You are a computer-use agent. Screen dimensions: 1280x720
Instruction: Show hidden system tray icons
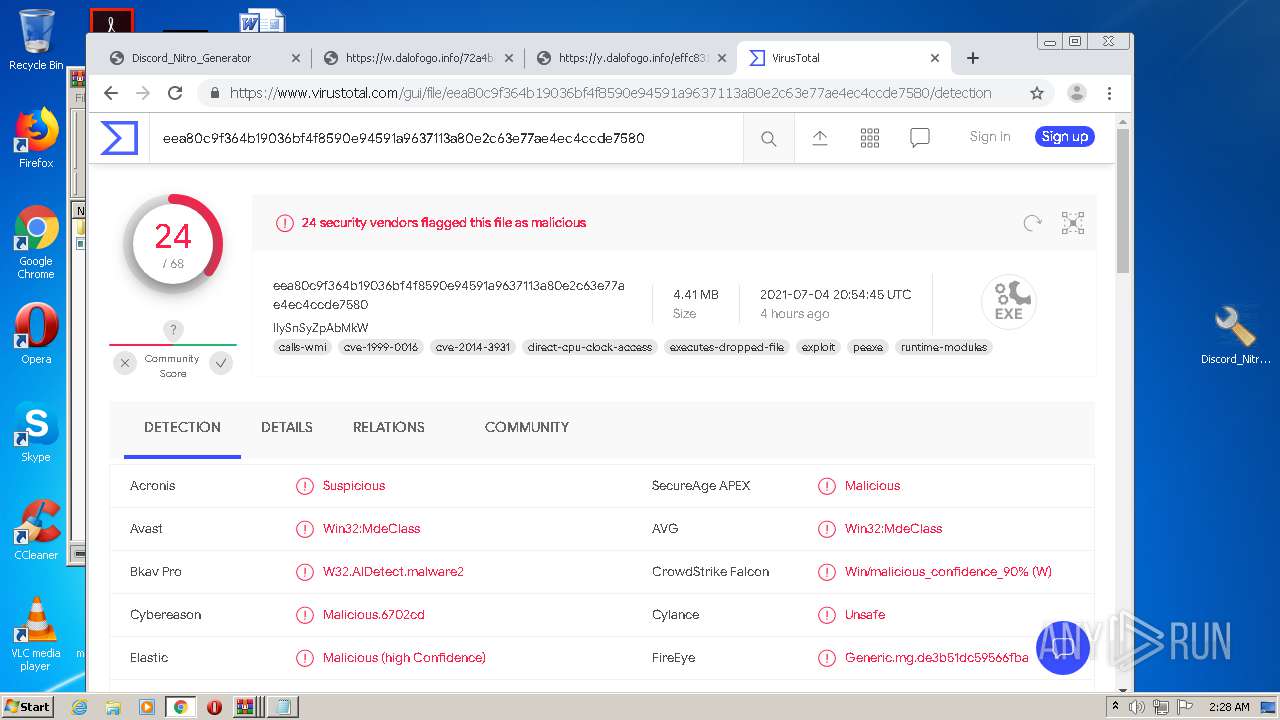[1115, 707]
